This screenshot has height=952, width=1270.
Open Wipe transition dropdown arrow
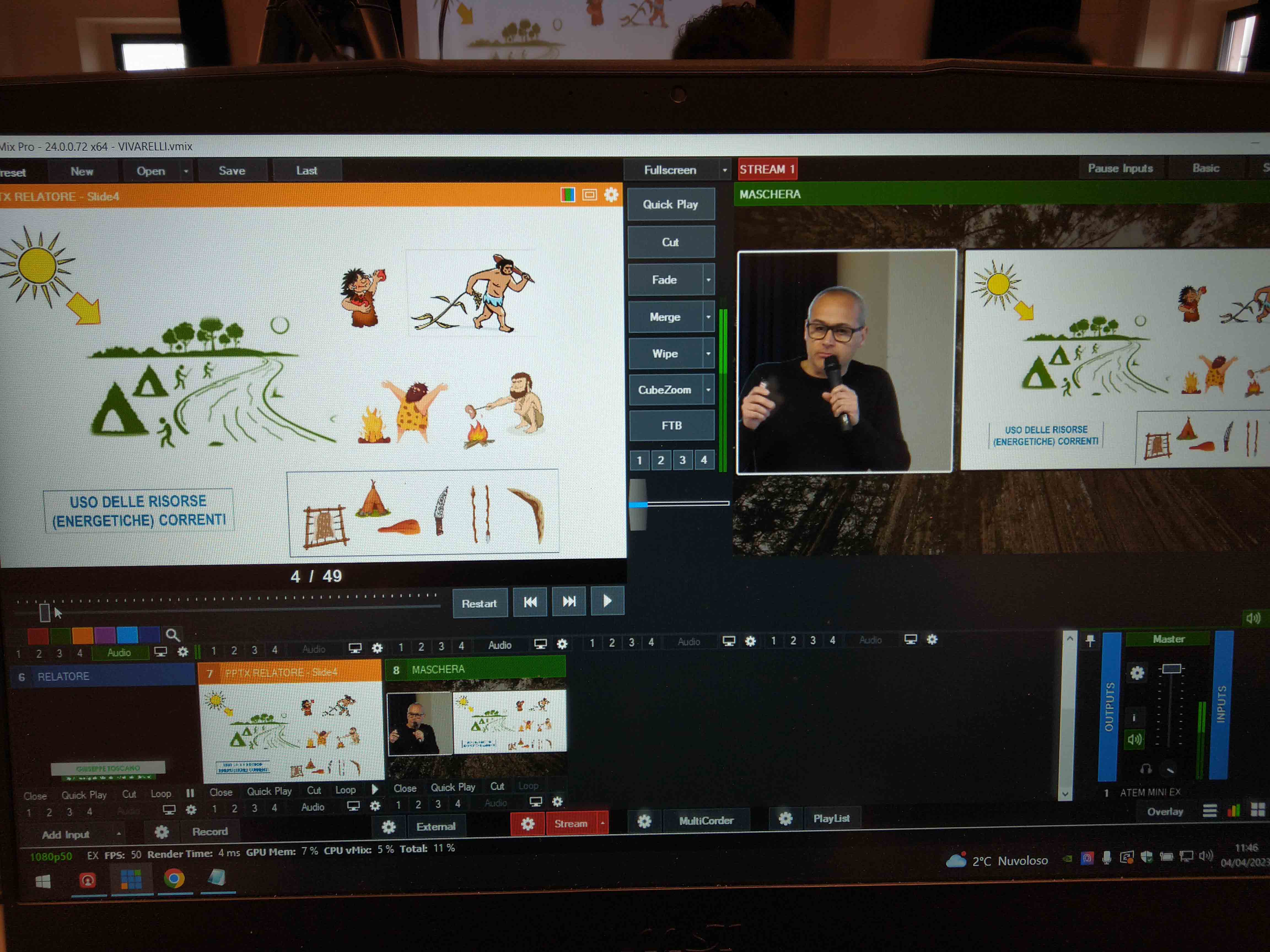click(709, 353)
